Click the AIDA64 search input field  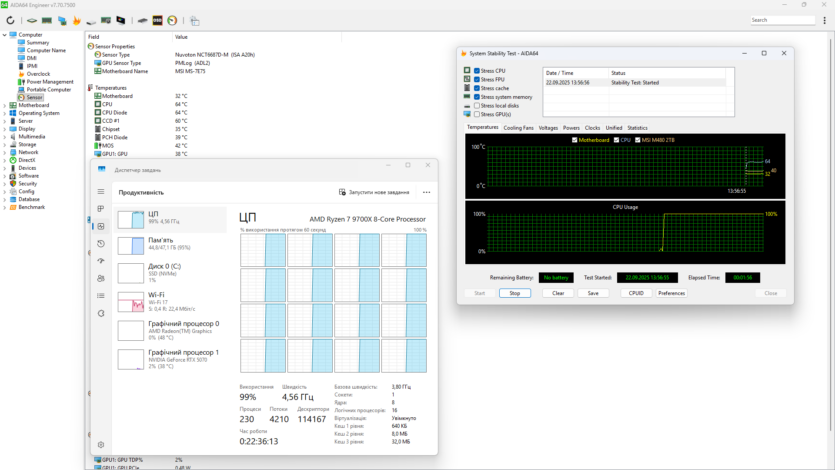pos(780,20)
